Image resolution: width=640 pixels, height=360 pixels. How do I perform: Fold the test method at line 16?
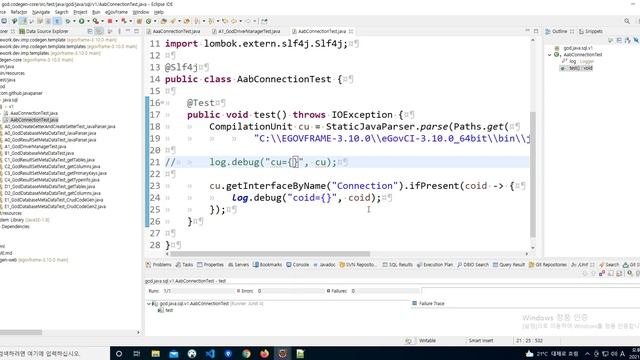[162, 103]
